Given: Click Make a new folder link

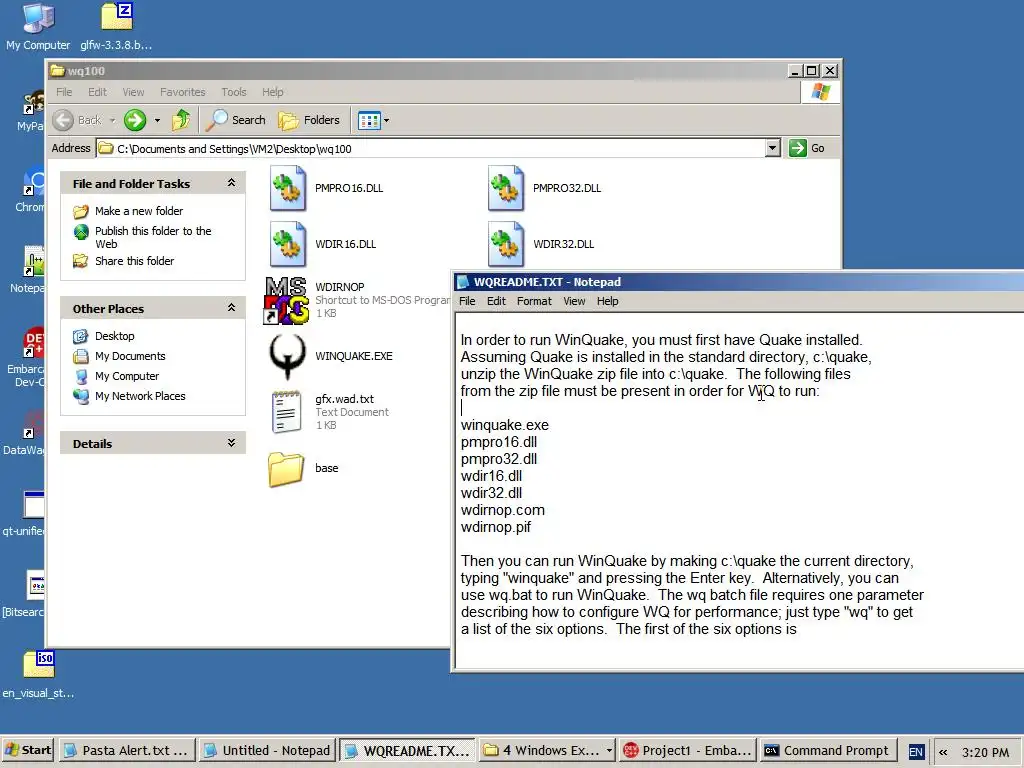Looking at the screenshot, I should click(139, 211).
